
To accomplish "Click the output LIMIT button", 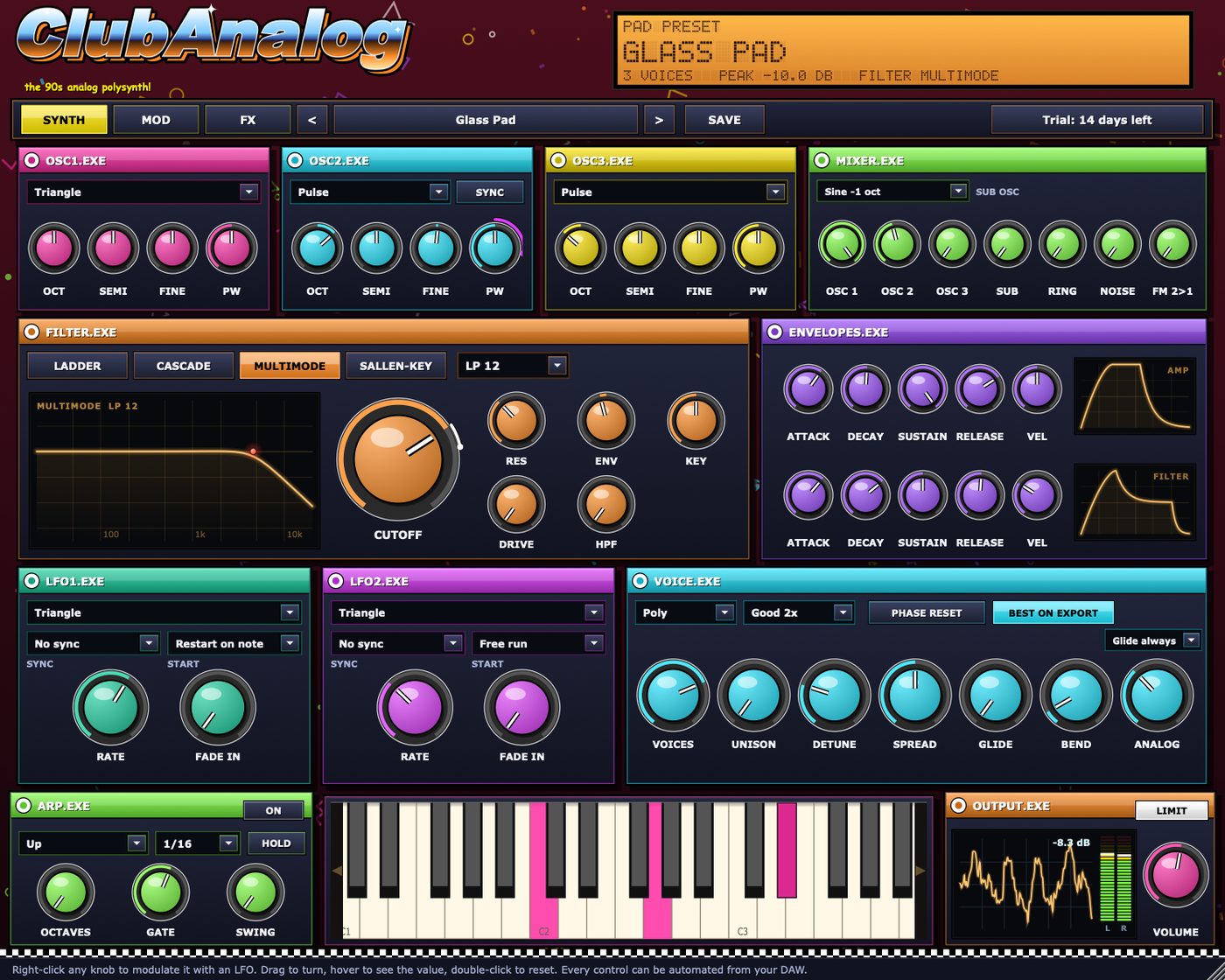I will coord(1172,810).
